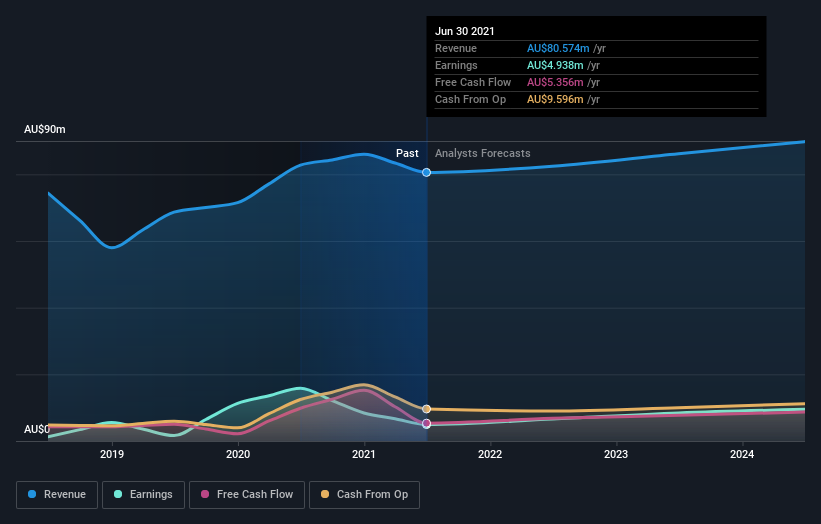Click the pink Free Cash Flow data point marker
The width and height of the screenshot is (821, 524).
tap(427, 423)
